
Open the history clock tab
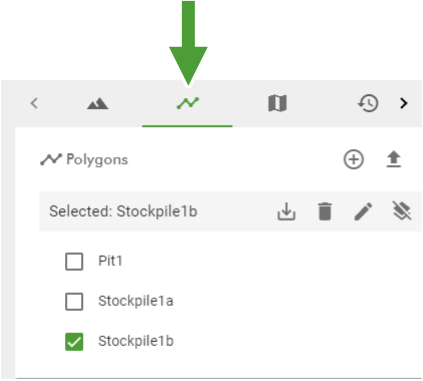368,103
